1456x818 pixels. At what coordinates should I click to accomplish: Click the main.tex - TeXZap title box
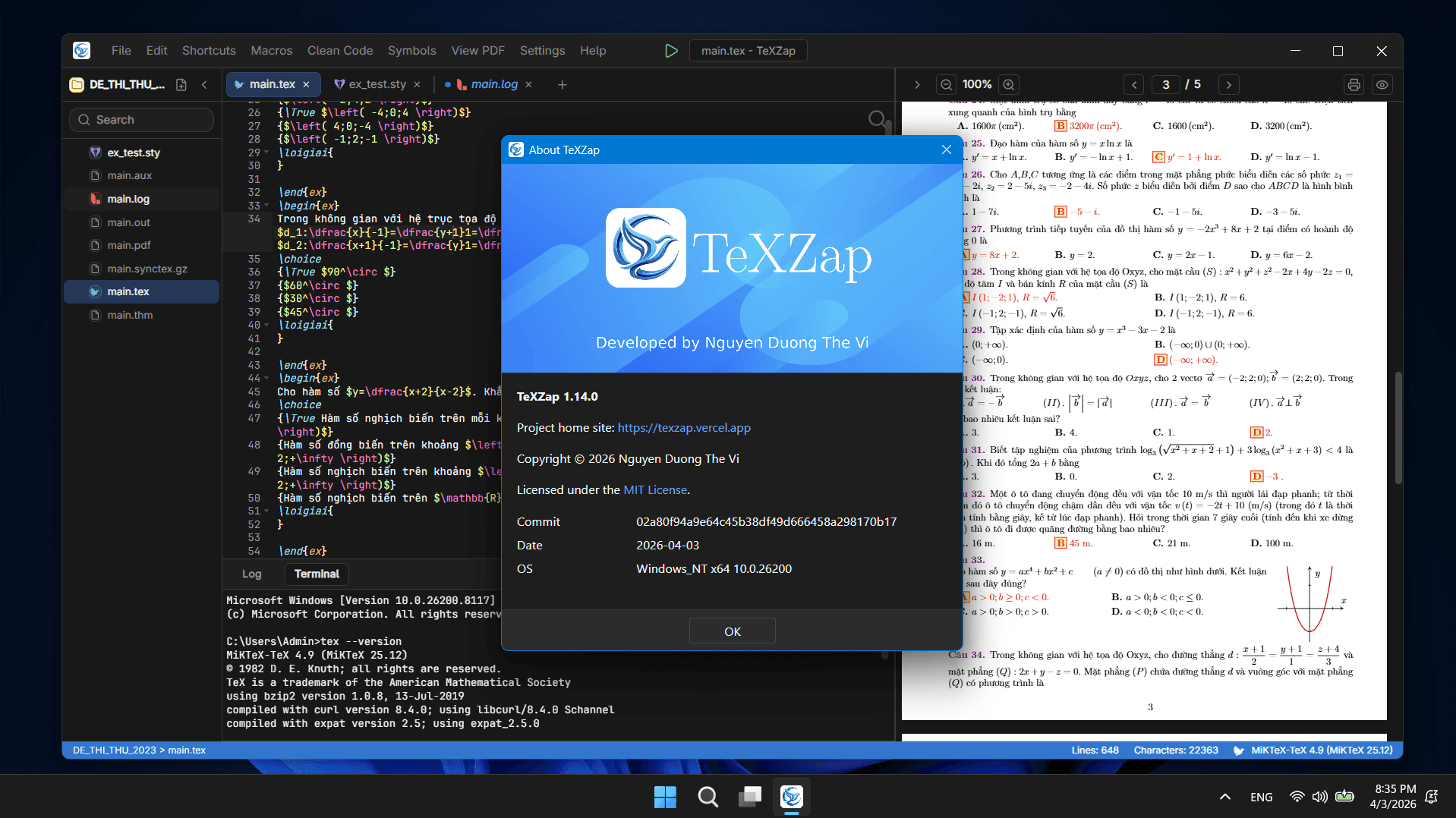click(x=748, y=51)
